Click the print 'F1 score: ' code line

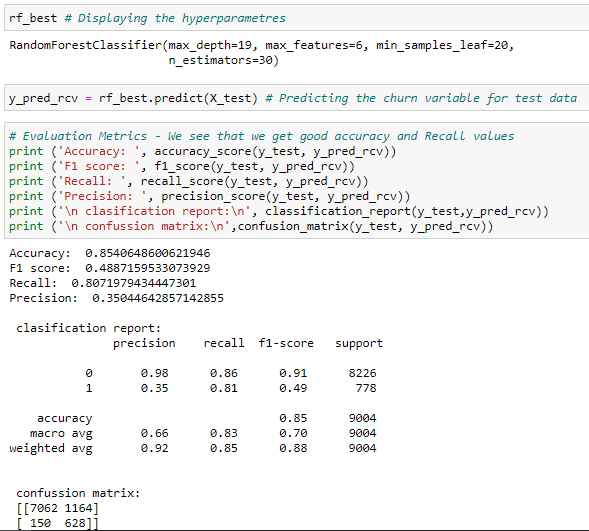[x=182, y=166]
